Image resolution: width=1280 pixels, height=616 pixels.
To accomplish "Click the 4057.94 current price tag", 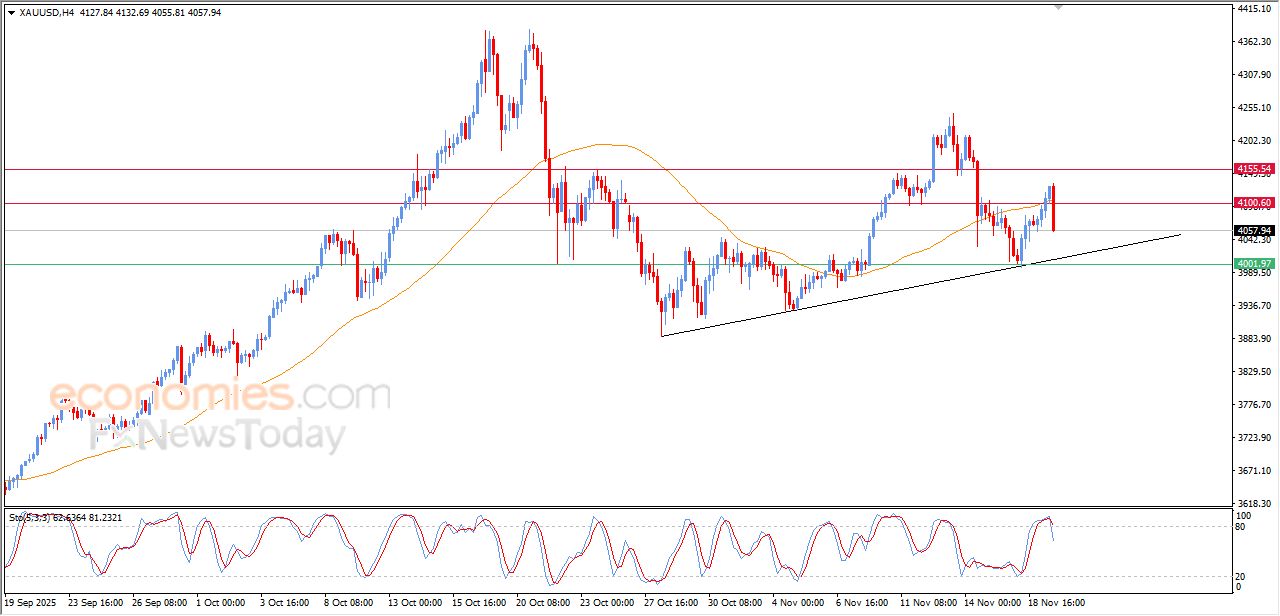I will click(x=1253, y=230).
